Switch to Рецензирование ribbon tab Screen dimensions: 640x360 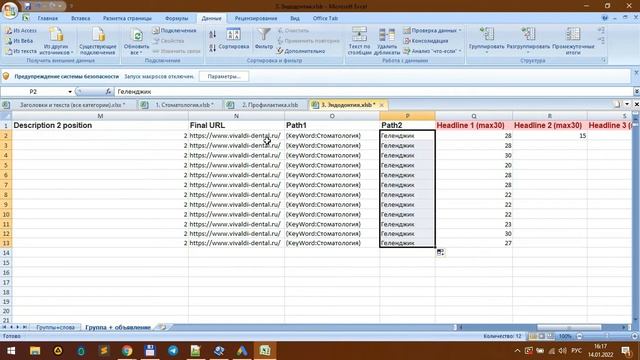pyautogui.click(x=256, y=18)
